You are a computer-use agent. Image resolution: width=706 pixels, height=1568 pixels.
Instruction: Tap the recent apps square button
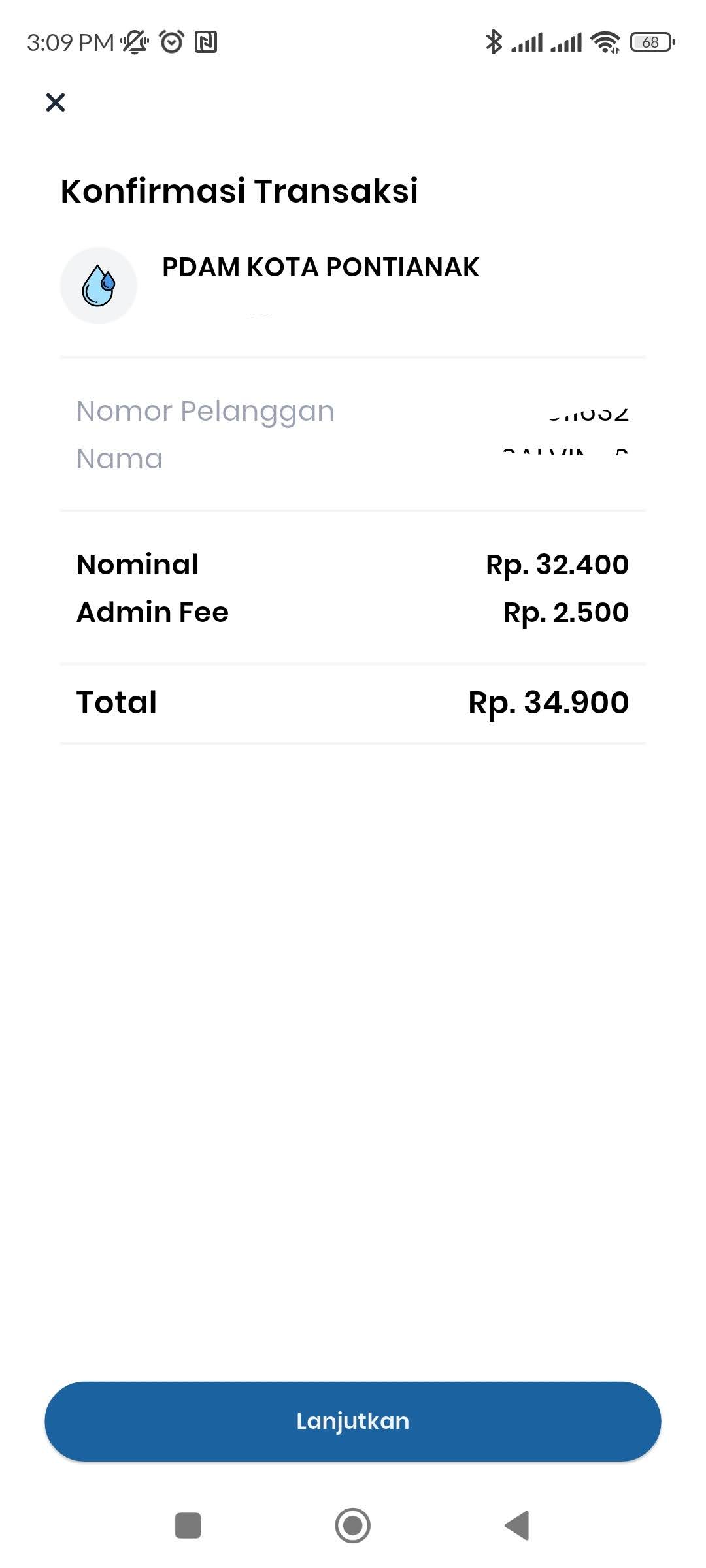coord(188,1526)
